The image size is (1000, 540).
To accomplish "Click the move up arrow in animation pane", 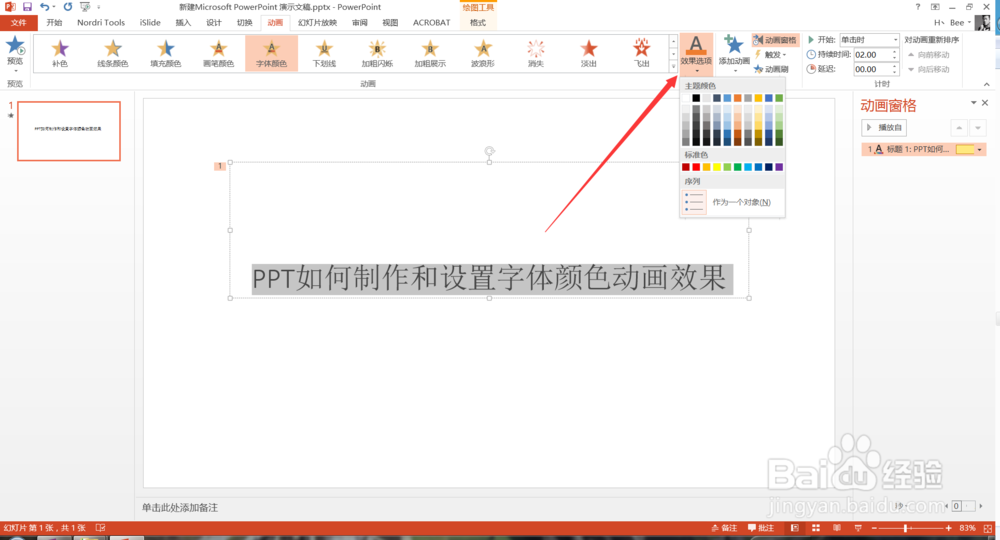I will coord(959,128).
